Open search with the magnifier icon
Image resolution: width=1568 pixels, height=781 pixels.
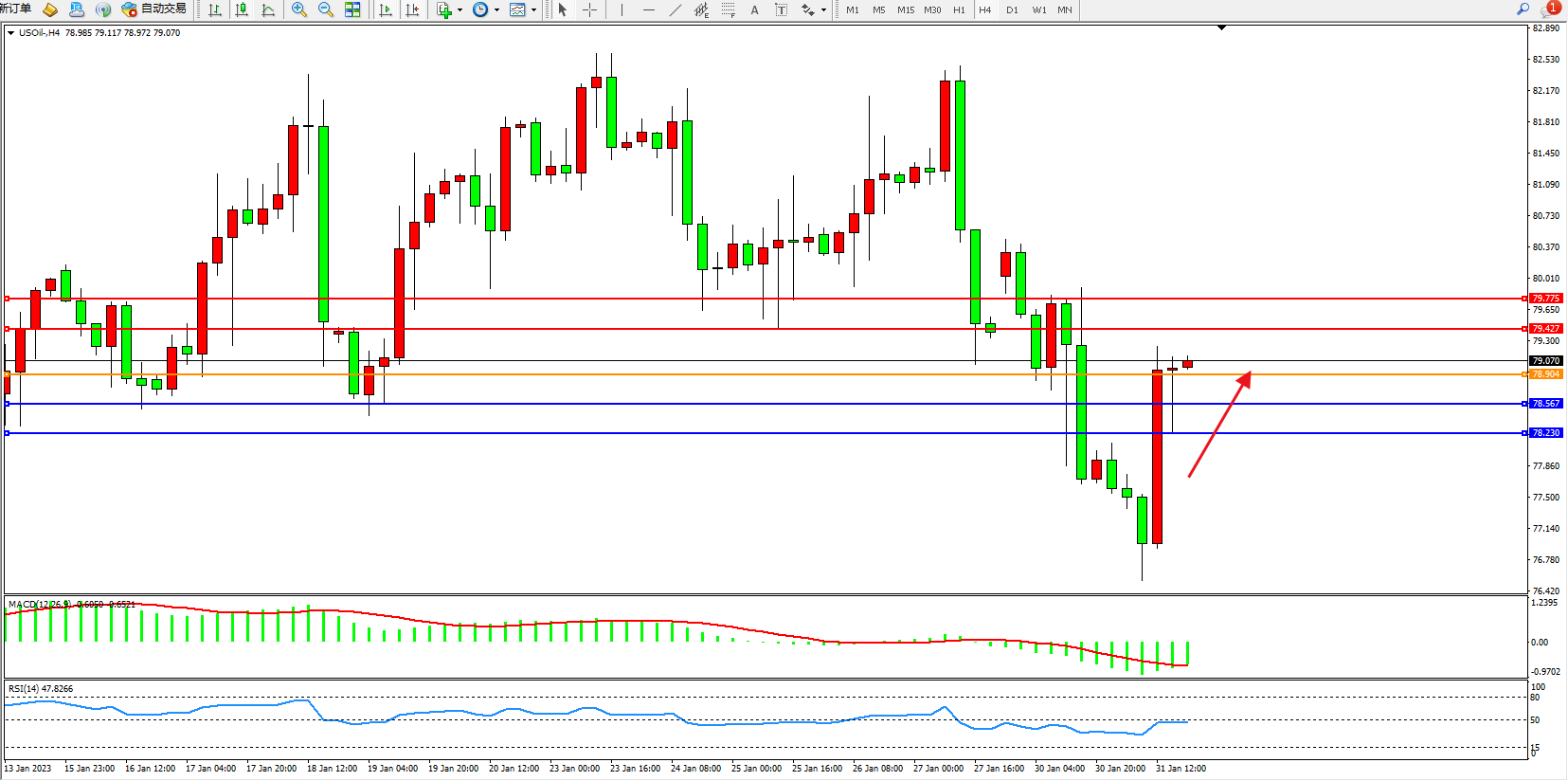[x=1523, y=9]
